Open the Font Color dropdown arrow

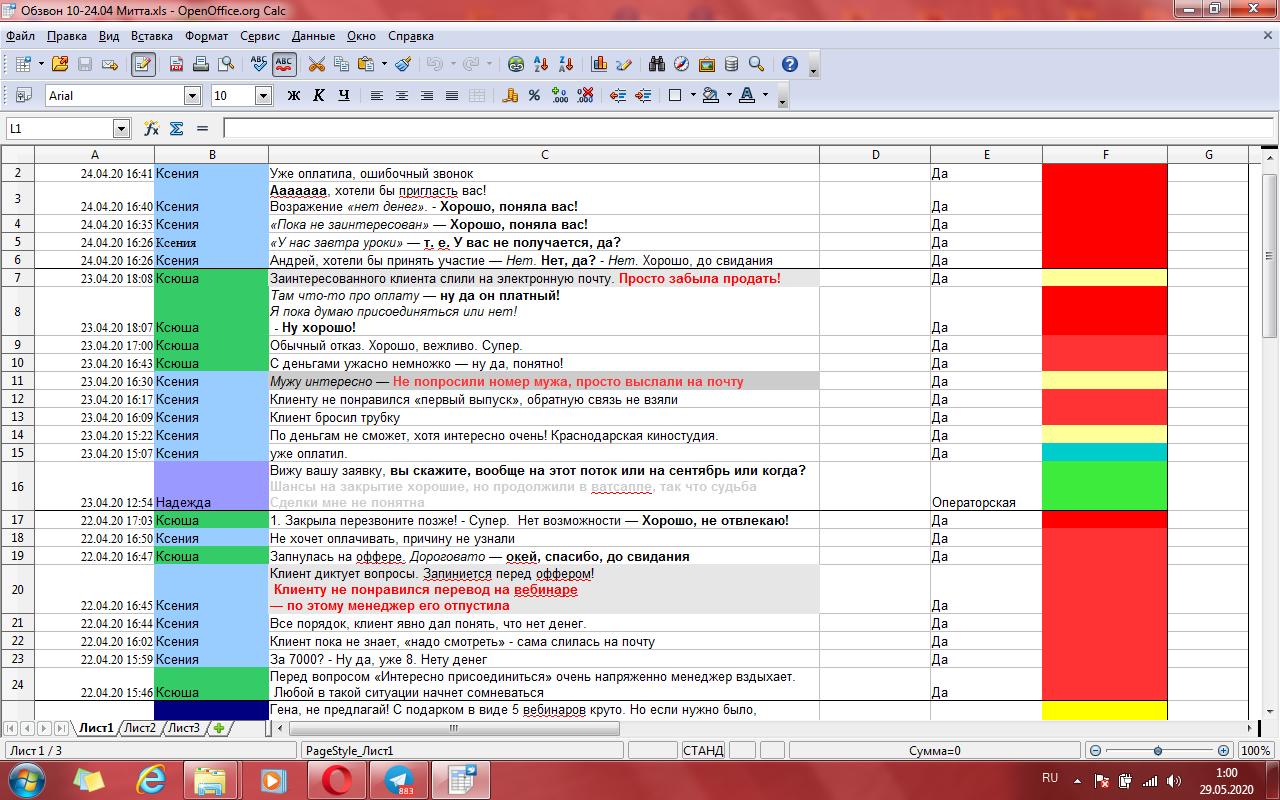coord(765,96)
